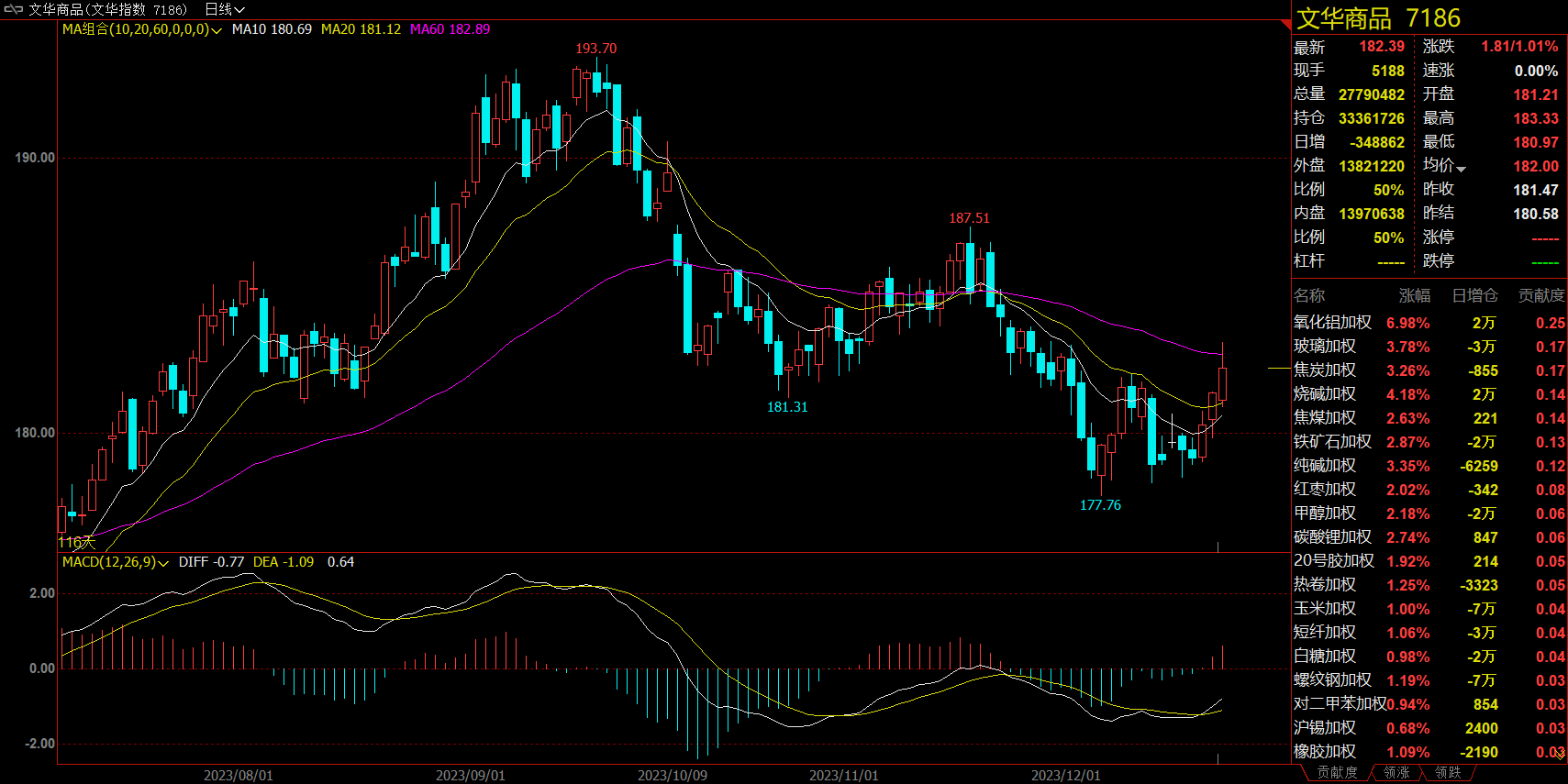Sort by the 贡献度 column header
The width and height of the screenshot is (1568, 784).
click(1541, 295)
